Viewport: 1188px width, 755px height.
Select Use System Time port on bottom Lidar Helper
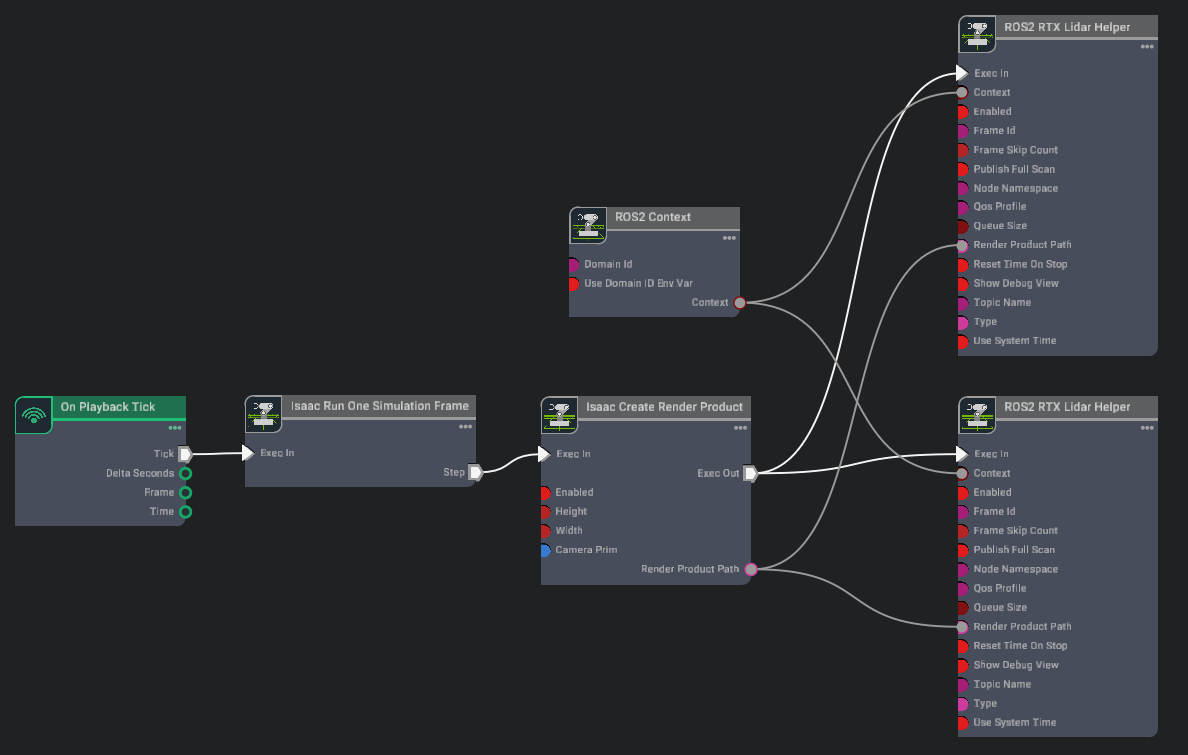tap(962, 722)
